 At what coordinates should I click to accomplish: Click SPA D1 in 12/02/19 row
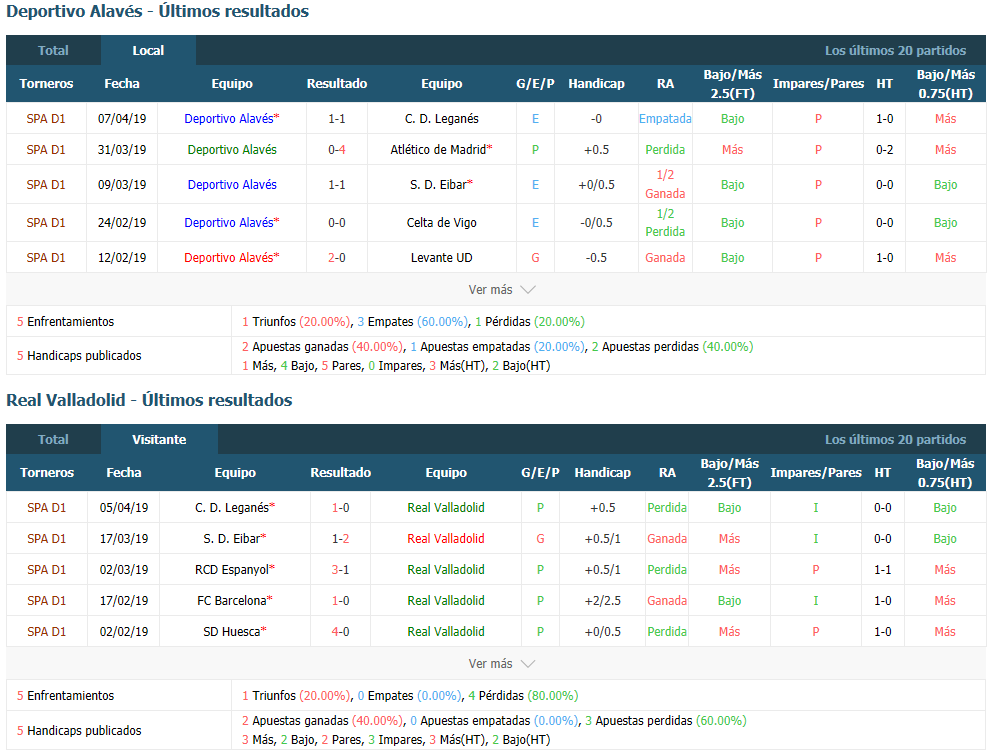pos(46,258)
